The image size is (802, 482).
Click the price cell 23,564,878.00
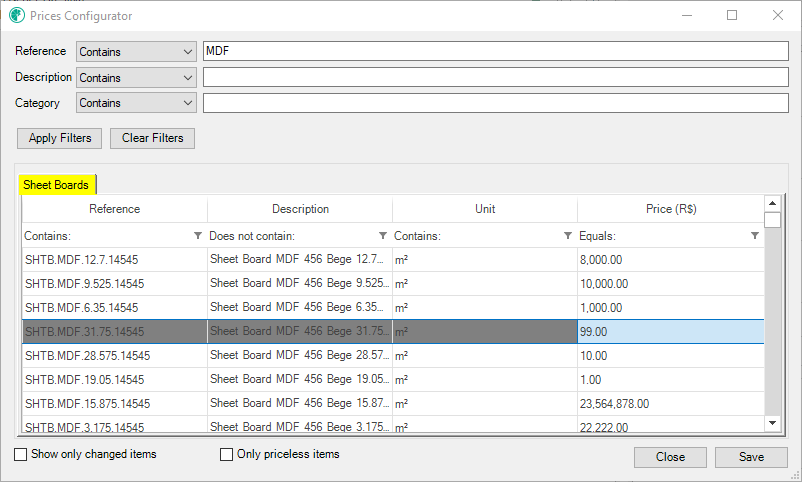click(x=671, y=404)
